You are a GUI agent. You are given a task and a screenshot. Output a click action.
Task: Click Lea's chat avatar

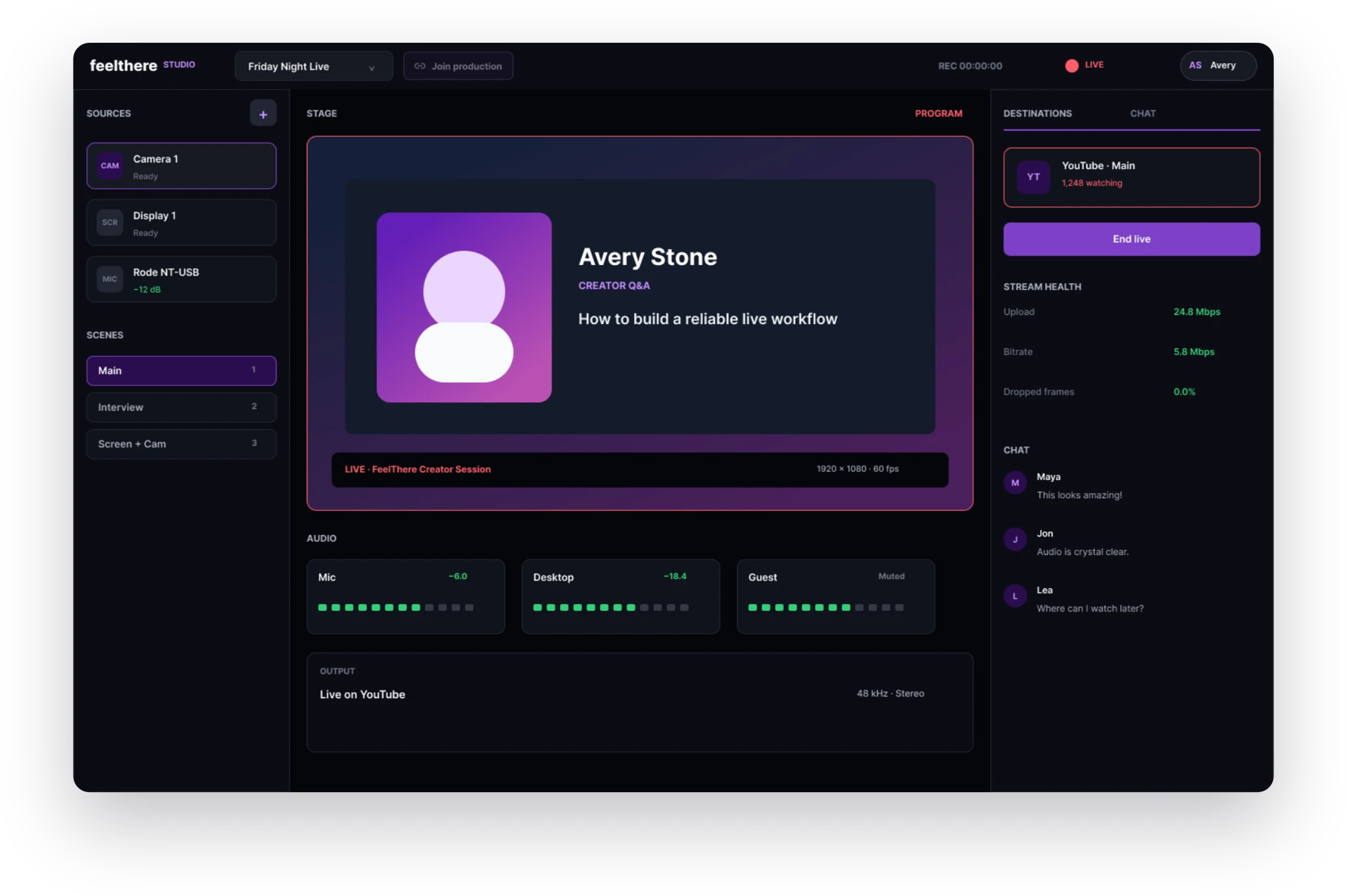[x=1015, y=596]
